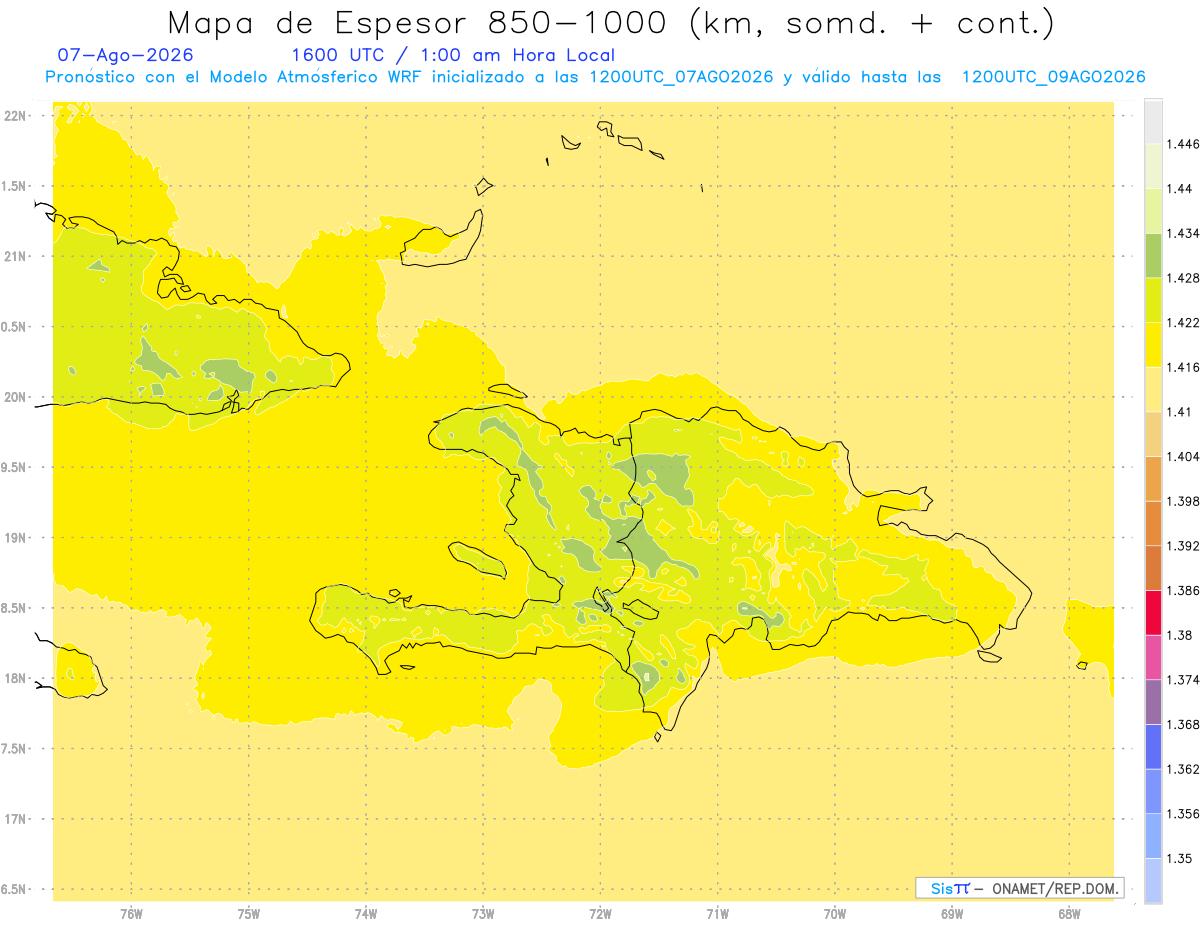The height and width of the screenshot is (927, 1200).
Task: Click the longitude label '75W'
Action: pos(248,913)
